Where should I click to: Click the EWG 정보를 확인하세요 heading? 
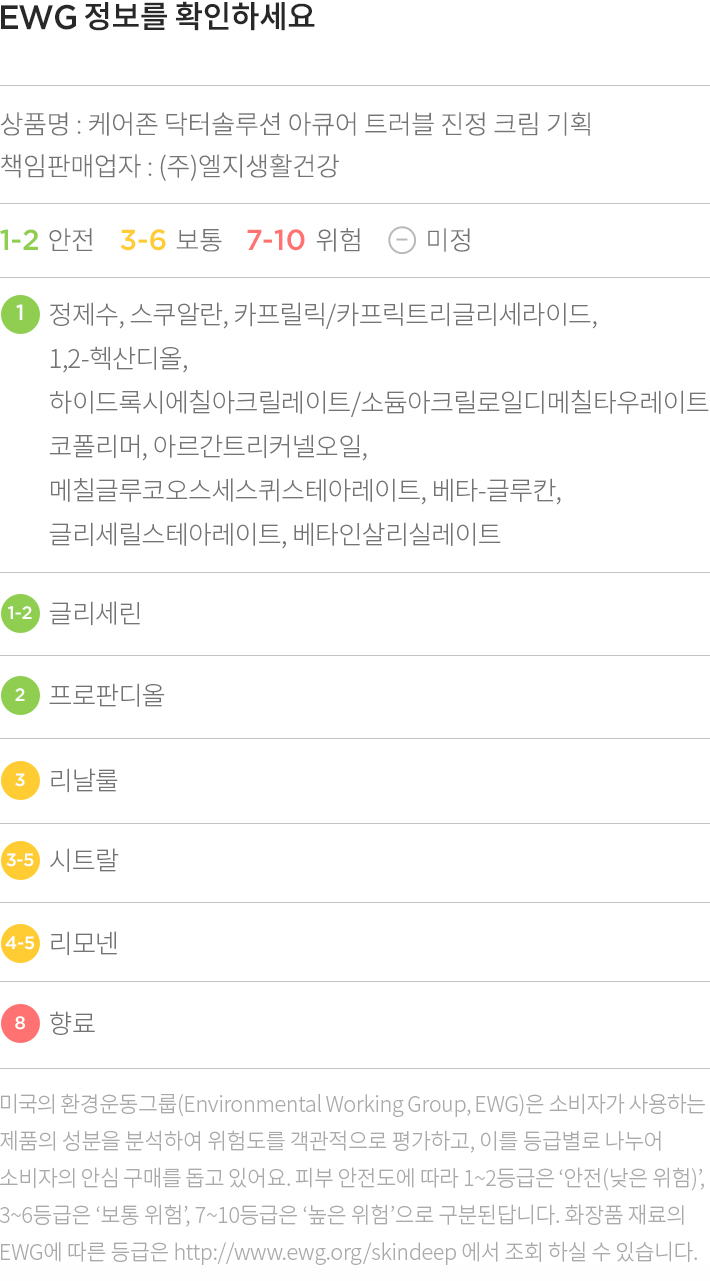click(x=158, y=18)
